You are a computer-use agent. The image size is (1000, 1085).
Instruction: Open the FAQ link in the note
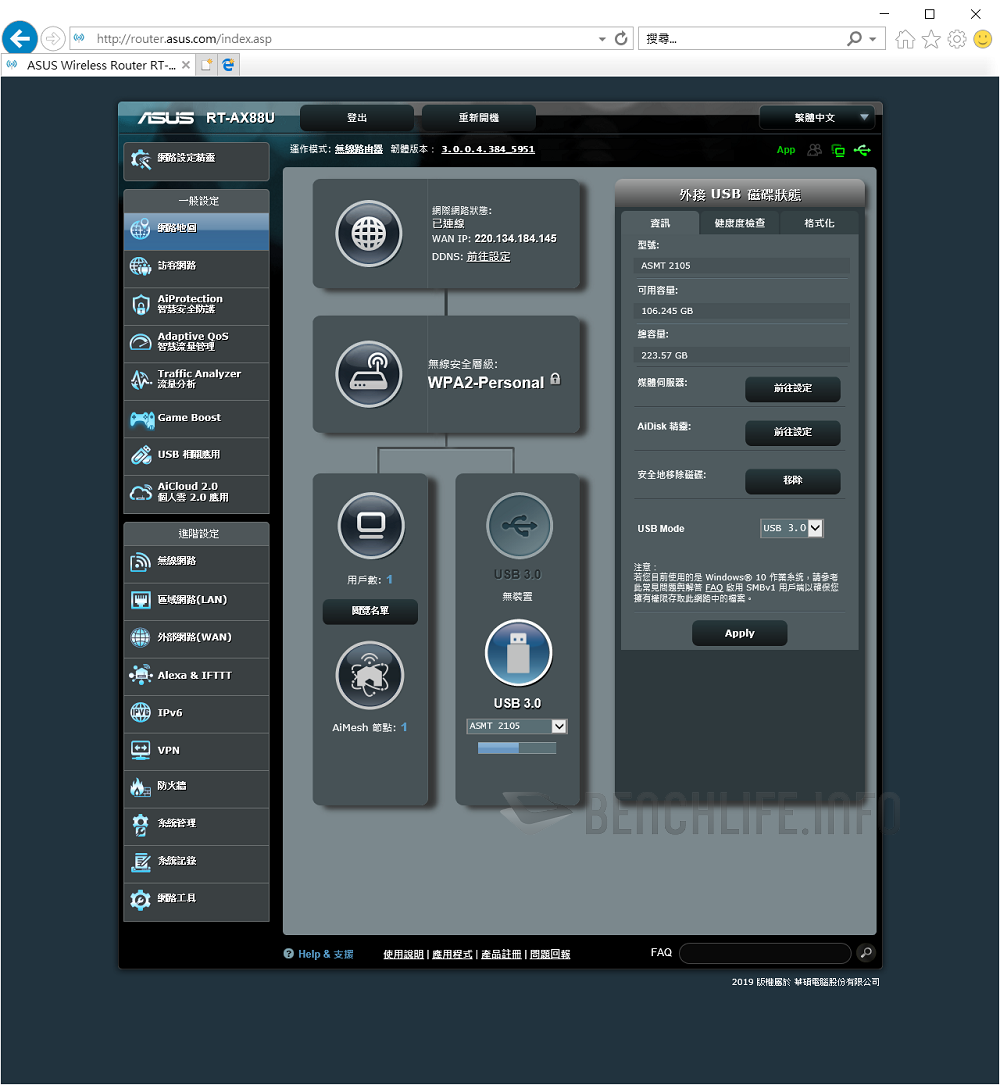point(714,587)
